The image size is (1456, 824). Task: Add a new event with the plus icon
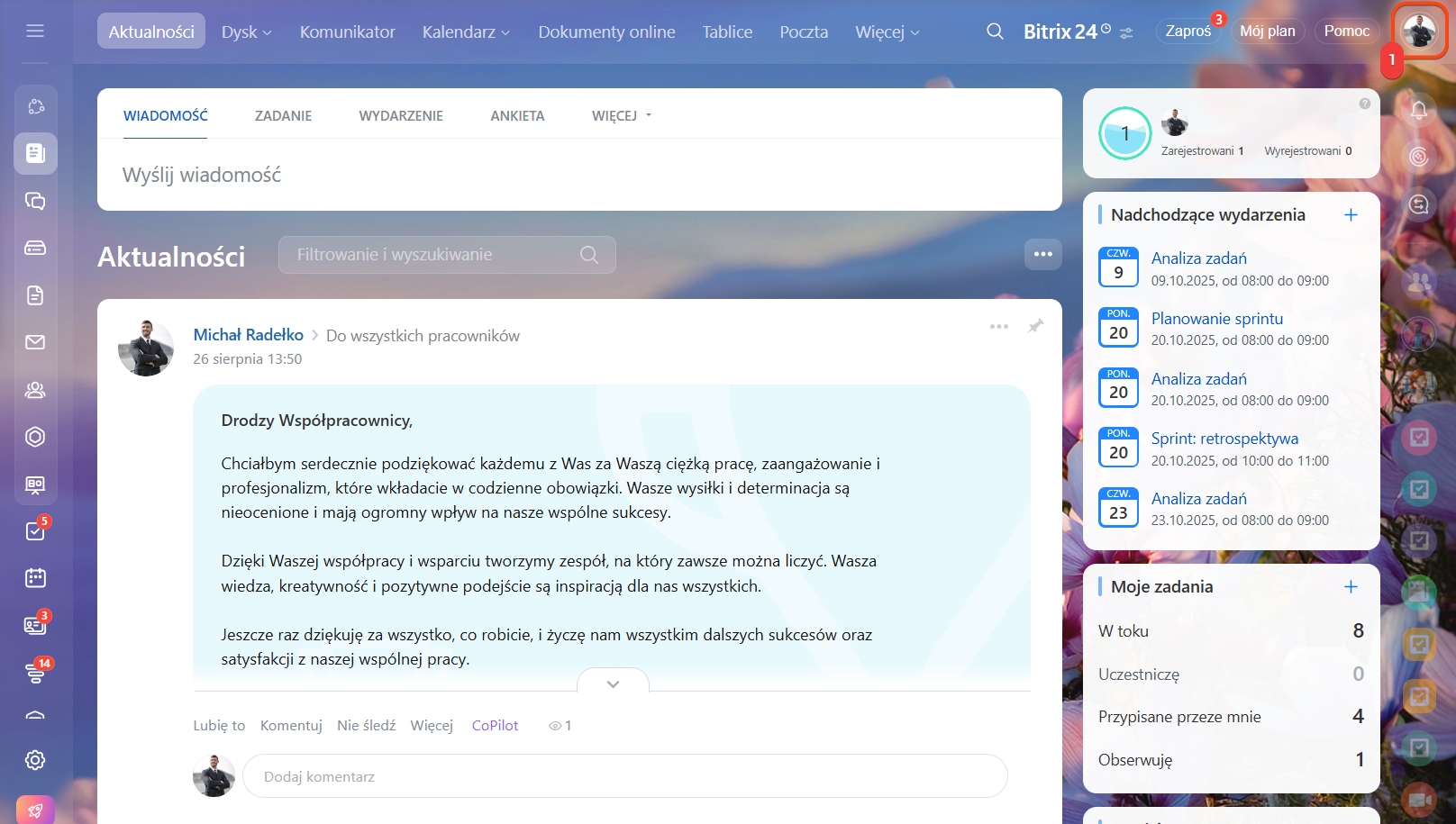click(1351, 214)
